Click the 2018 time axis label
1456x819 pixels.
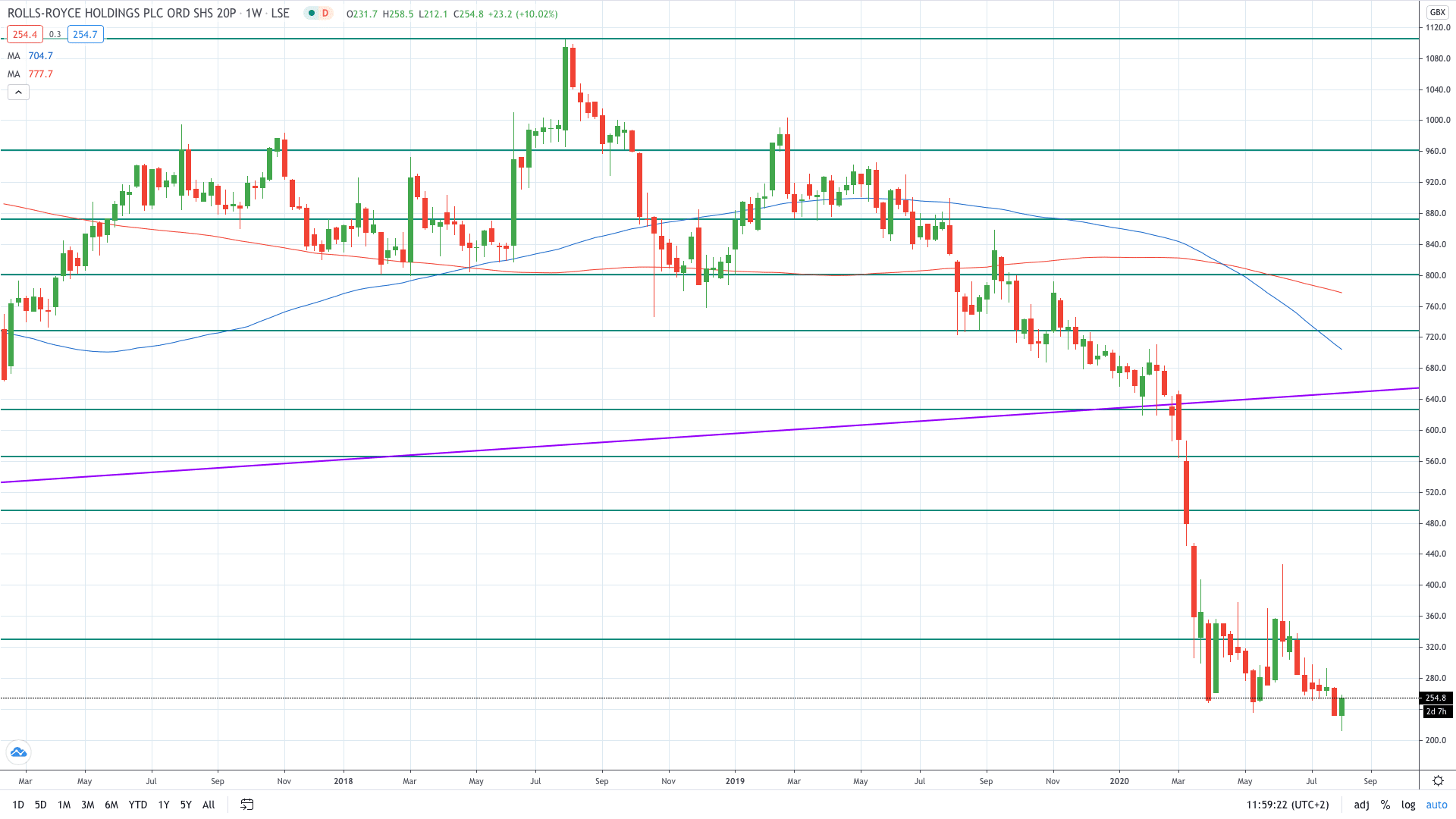(x=344, y=781)
